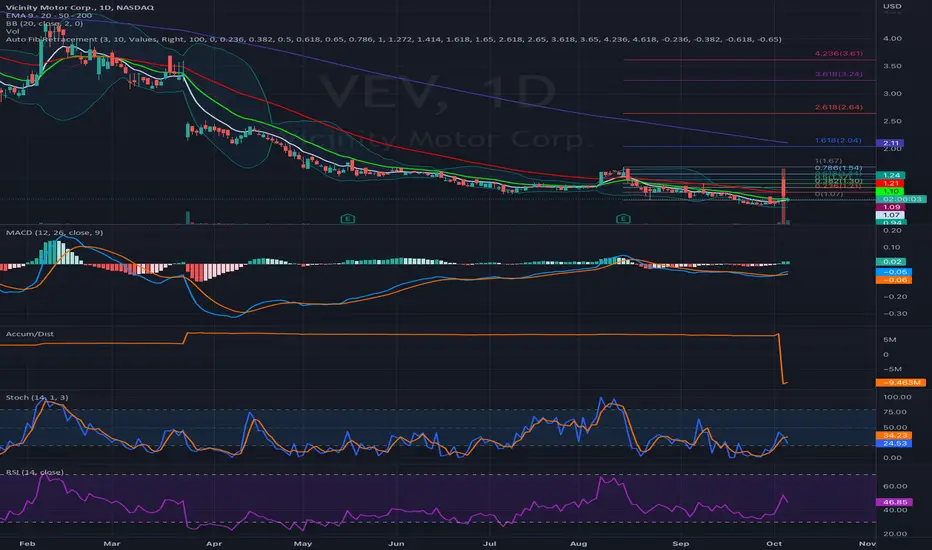Click the earnings E marker in mid-August
The width and height of the screenshot is (932, 550).
(x=623, y=219)
